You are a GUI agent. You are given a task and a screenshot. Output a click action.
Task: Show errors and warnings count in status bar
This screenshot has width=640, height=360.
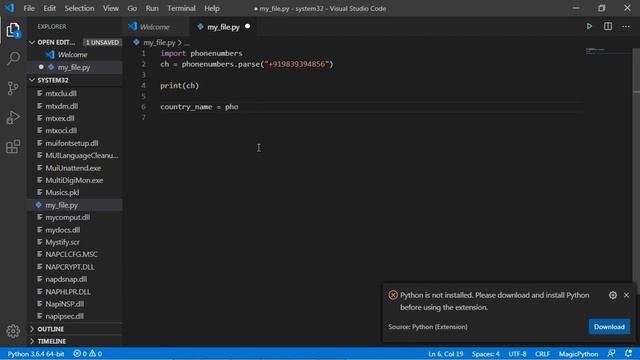(x=87, y=354)
